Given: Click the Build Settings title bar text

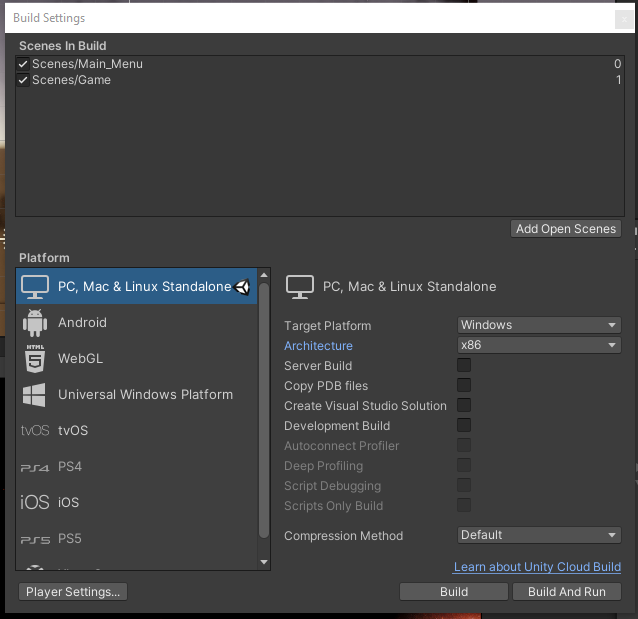Looking at the screenshot, I should 49,18.
